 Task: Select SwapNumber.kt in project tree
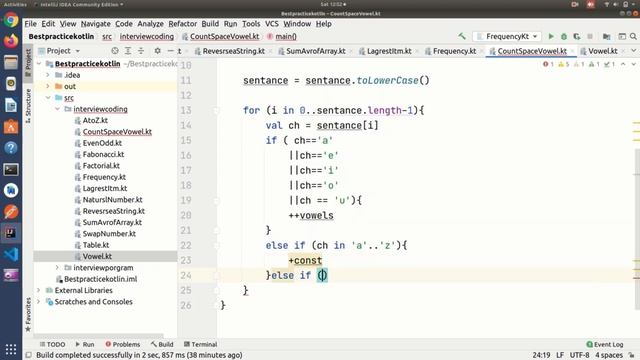pyautogui.click(x=109, y=234)
